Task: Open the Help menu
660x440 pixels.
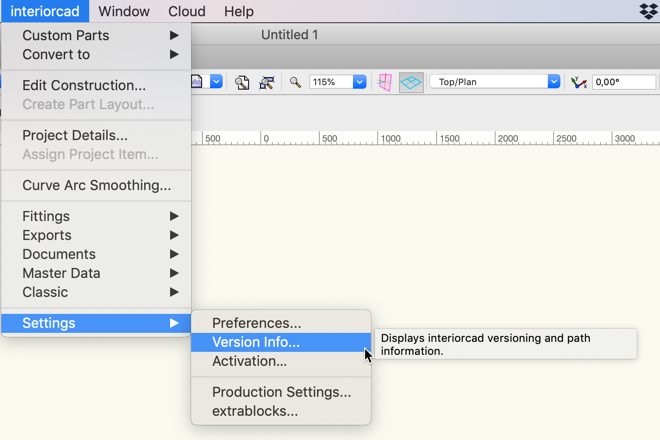Action: coord(239,11)
